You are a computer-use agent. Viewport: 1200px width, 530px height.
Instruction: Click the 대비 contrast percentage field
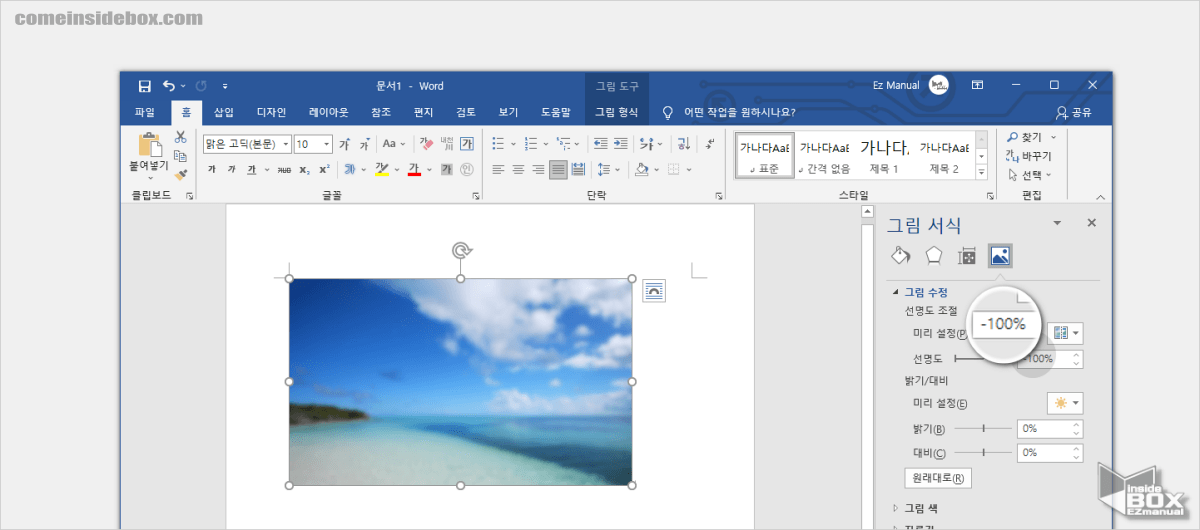pyautogui.click(x=1042, y=453)
